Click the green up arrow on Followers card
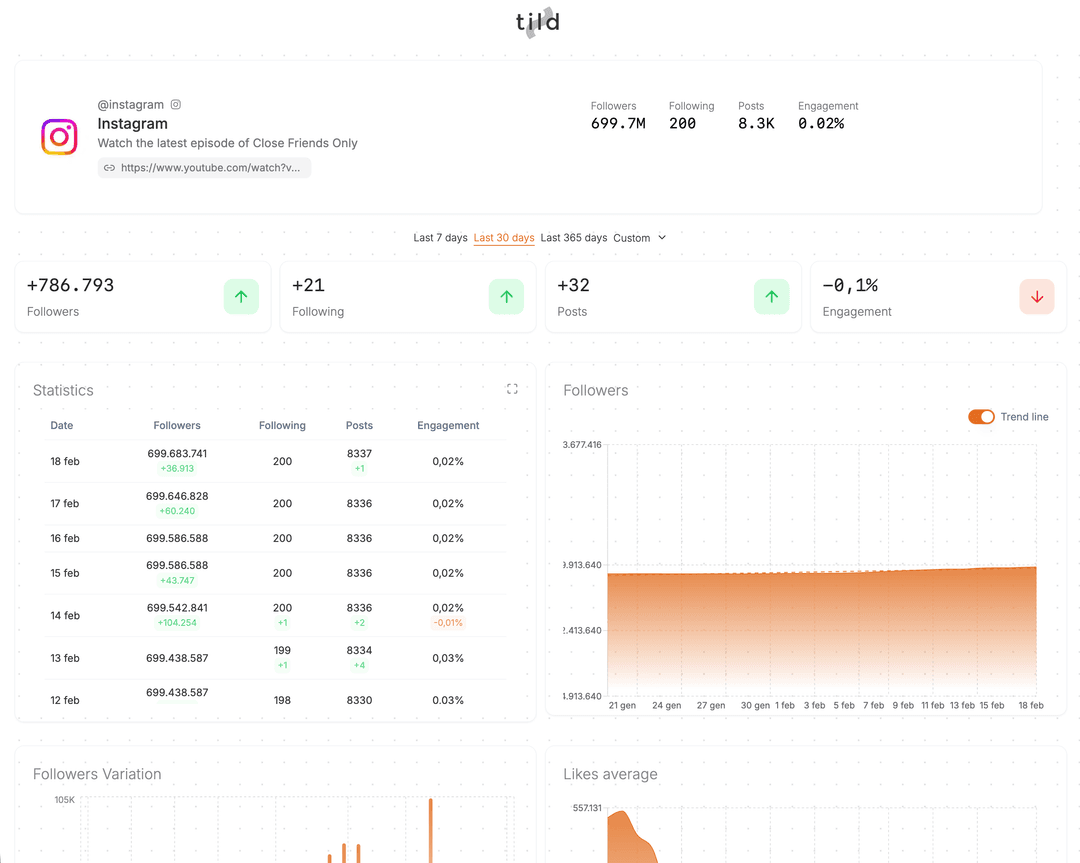This screenshot has width=1080, height=863. 241,297
